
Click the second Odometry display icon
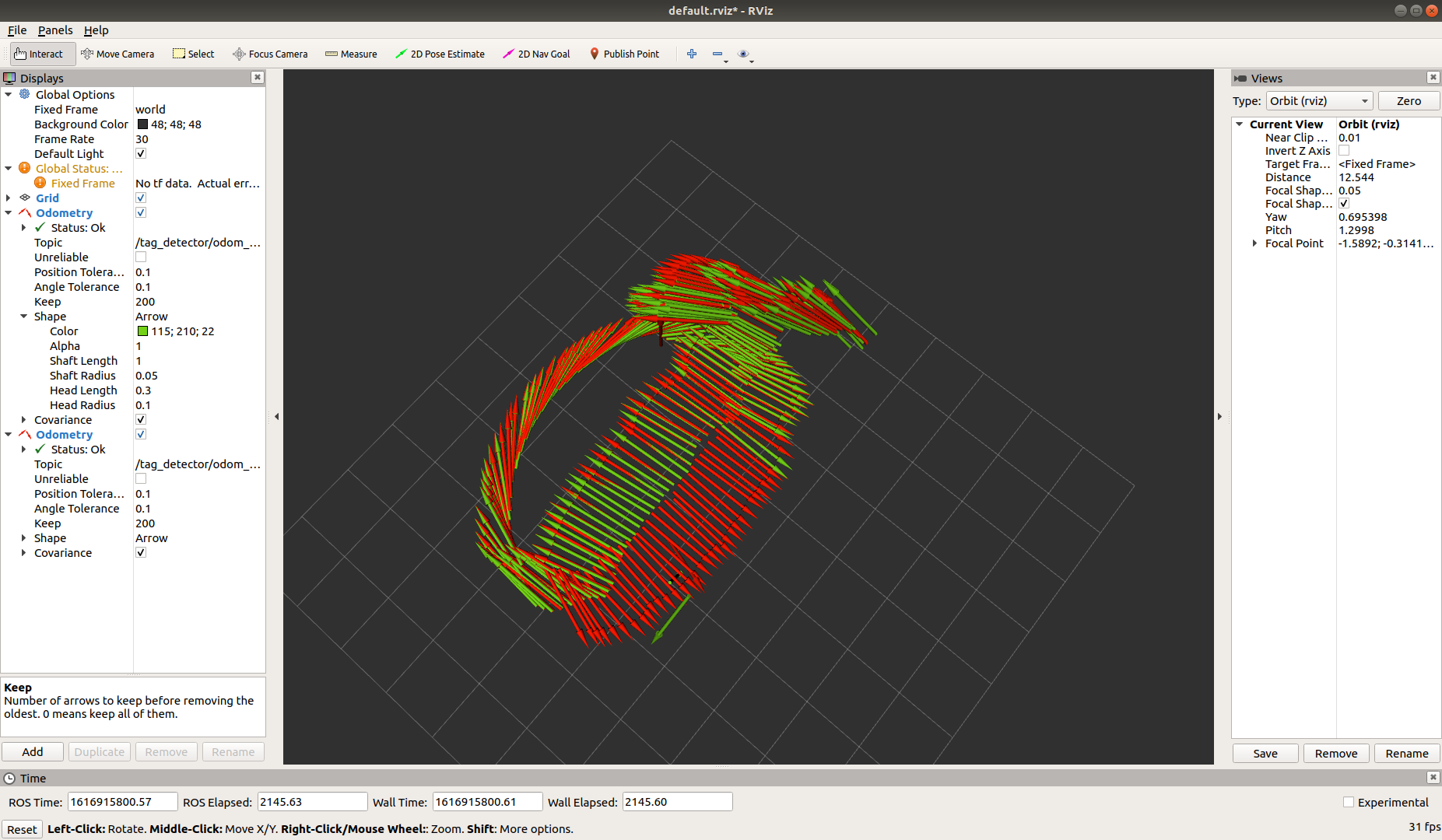pos(25,434)
